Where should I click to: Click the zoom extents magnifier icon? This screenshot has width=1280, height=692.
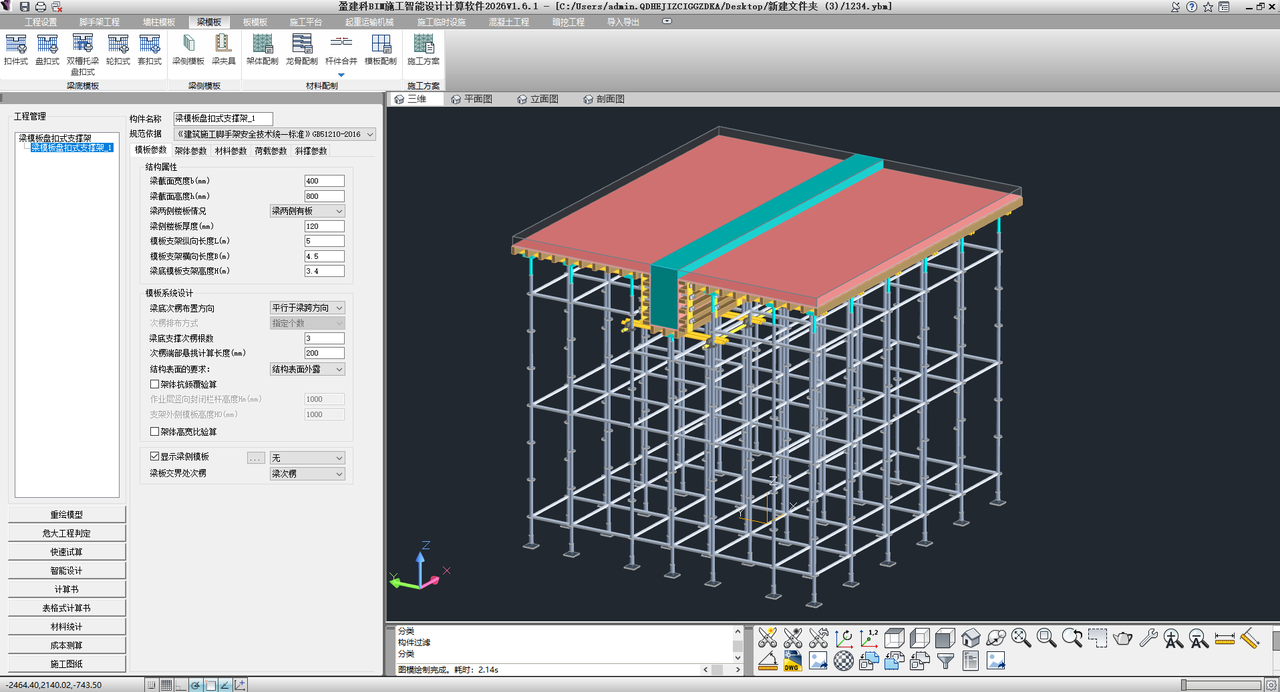click(x=1021, y=637)
